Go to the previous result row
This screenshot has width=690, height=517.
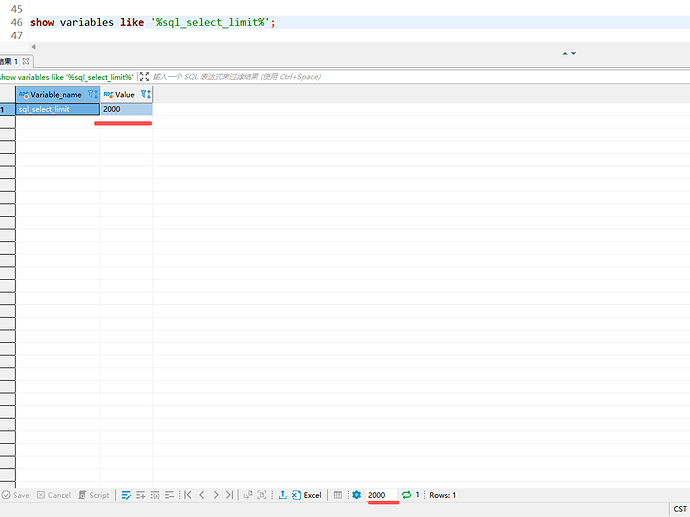[202, 495]
